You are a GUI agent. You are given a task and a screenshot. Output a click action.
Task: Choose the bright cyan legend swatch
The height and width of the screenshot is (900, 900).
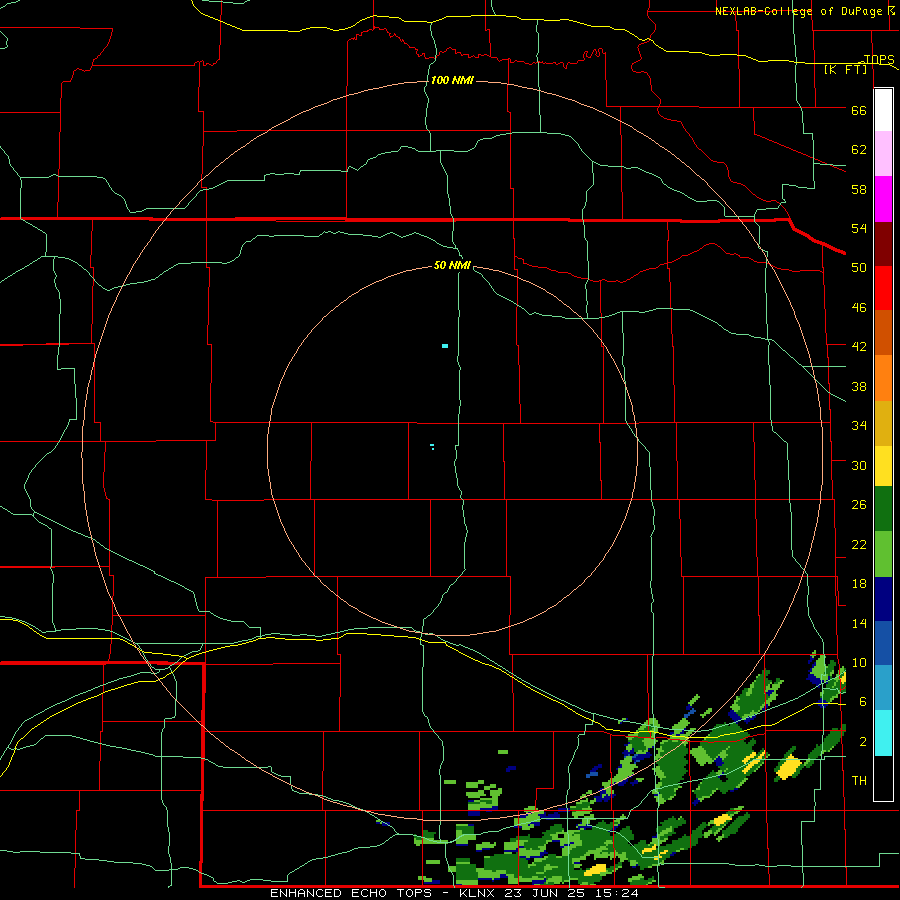pyautogui.click(x=883, y=733)
